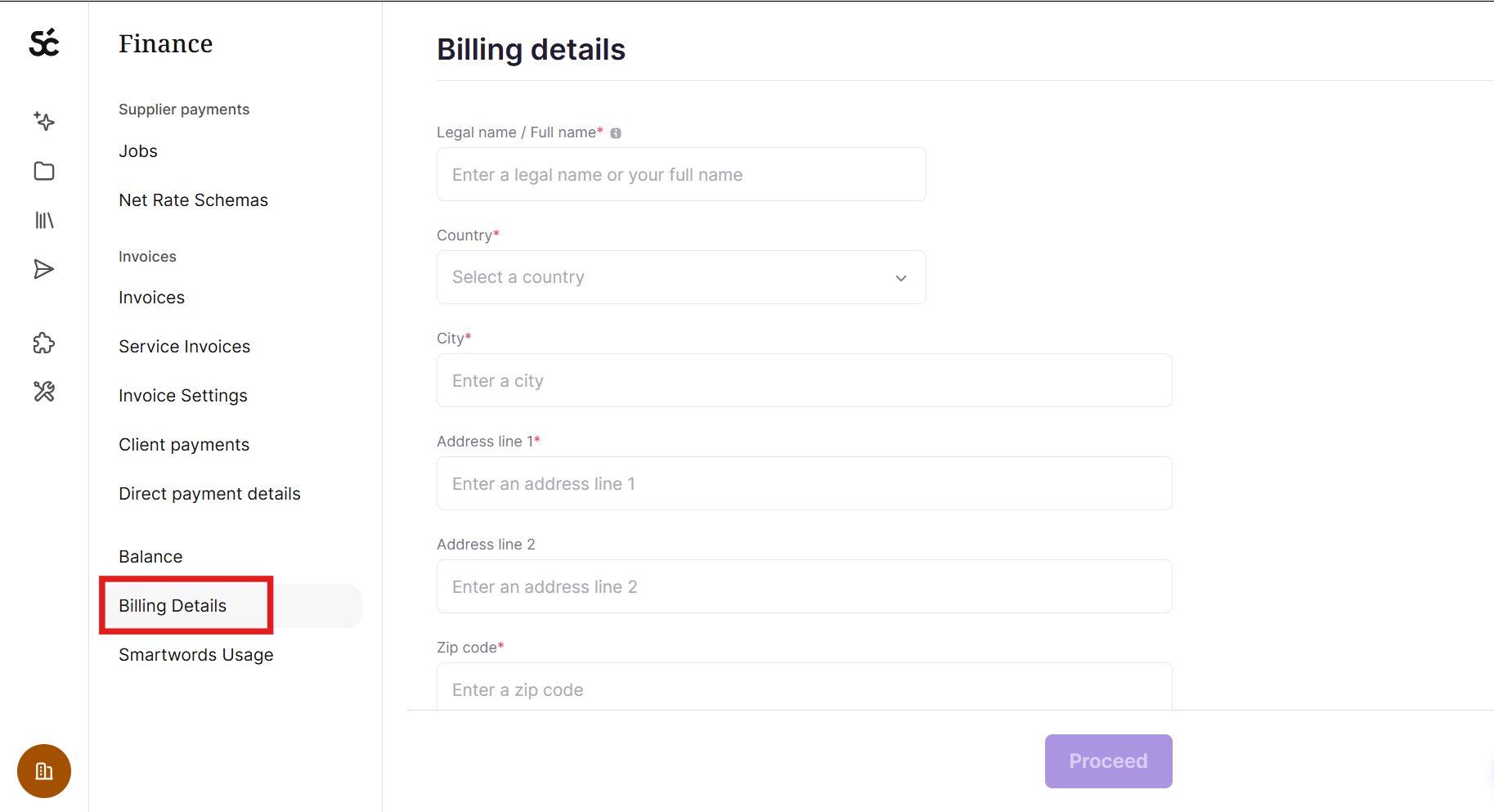Open the library books icon in sidebar
Viewport: 1494px width, 812px height.
point(44,220)
